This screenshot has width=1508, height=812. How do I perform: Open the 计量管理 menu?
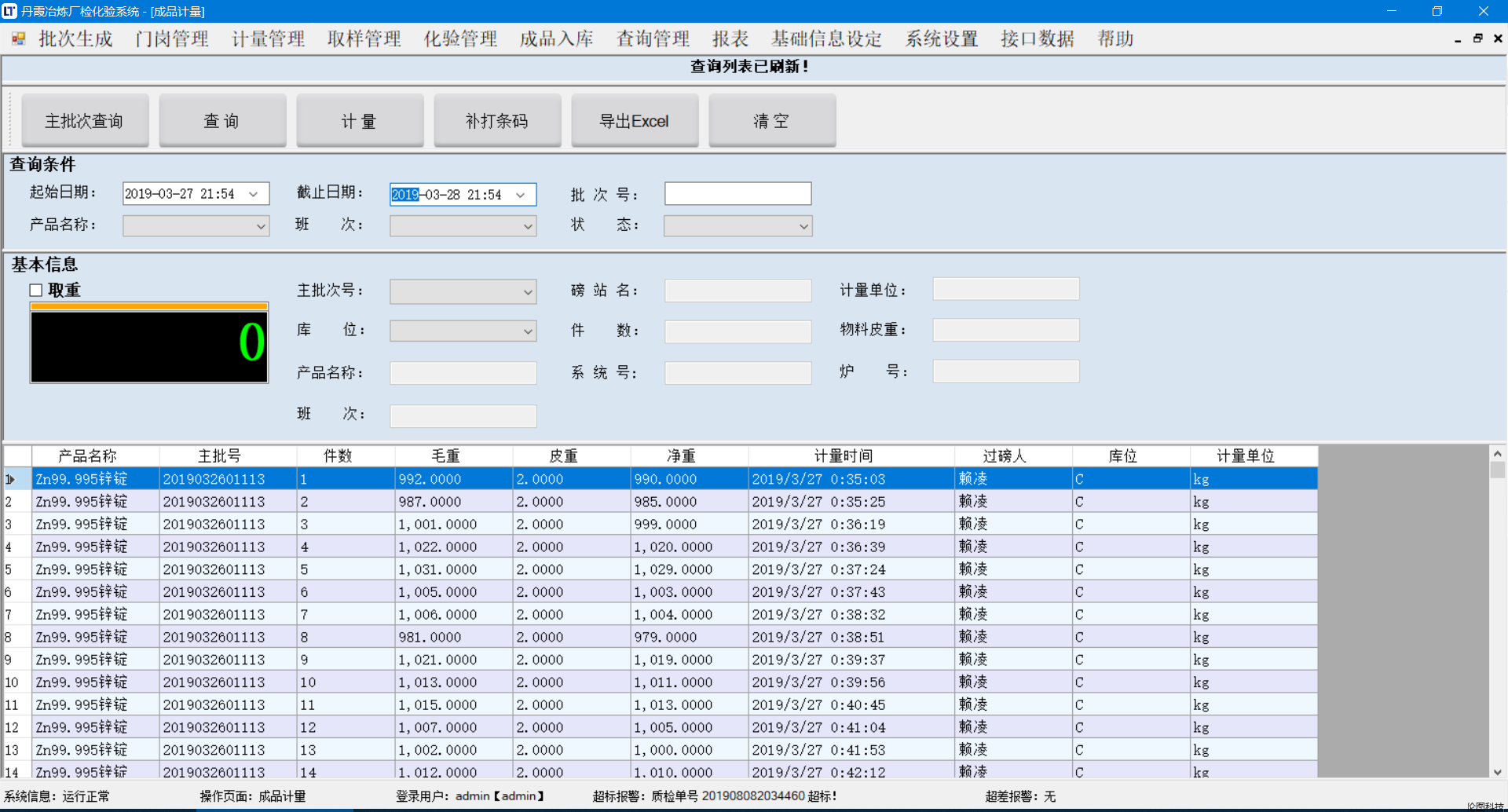point(268,38)
